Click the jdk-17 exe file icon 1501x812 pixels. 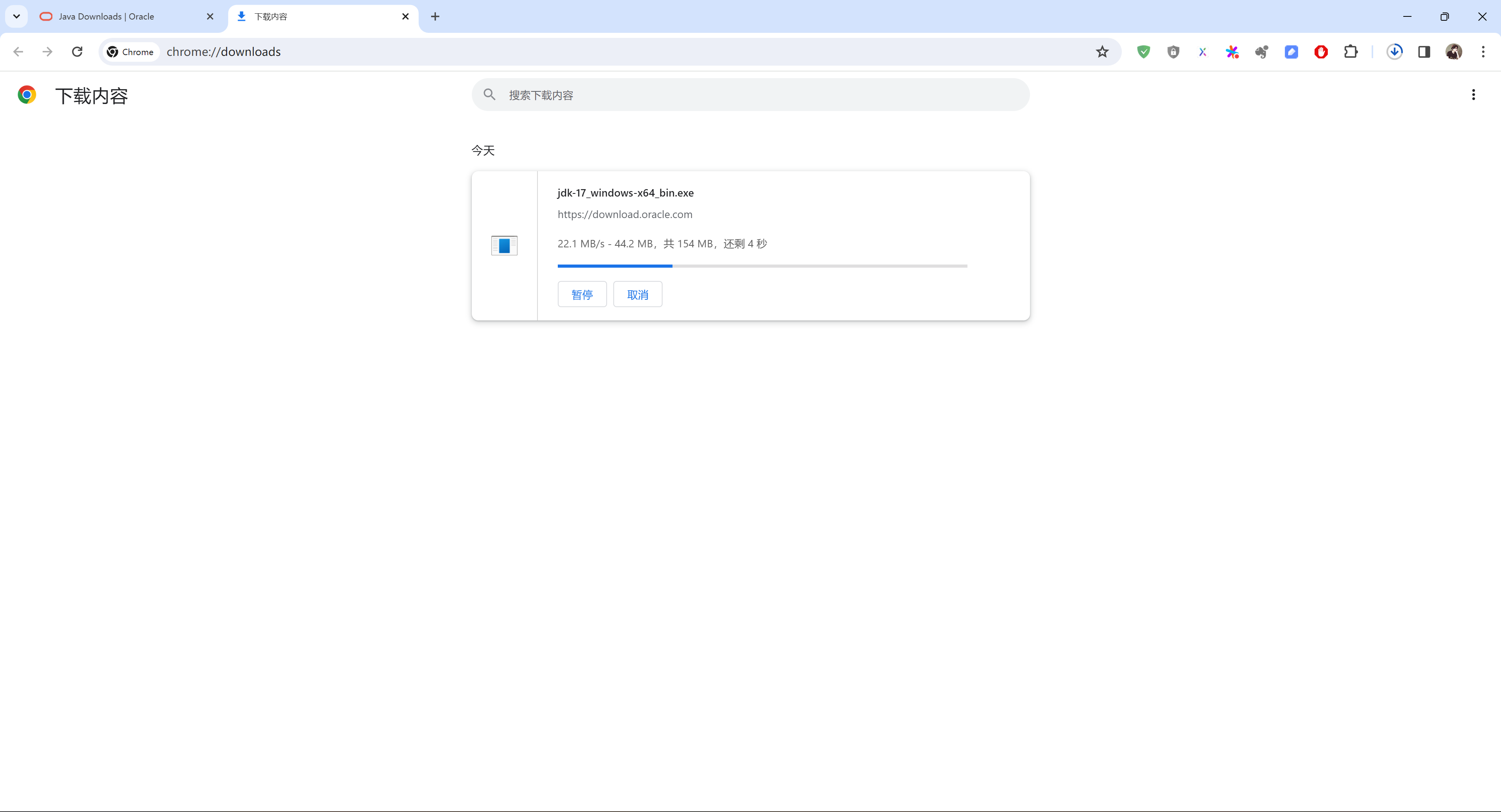point(504,245)
